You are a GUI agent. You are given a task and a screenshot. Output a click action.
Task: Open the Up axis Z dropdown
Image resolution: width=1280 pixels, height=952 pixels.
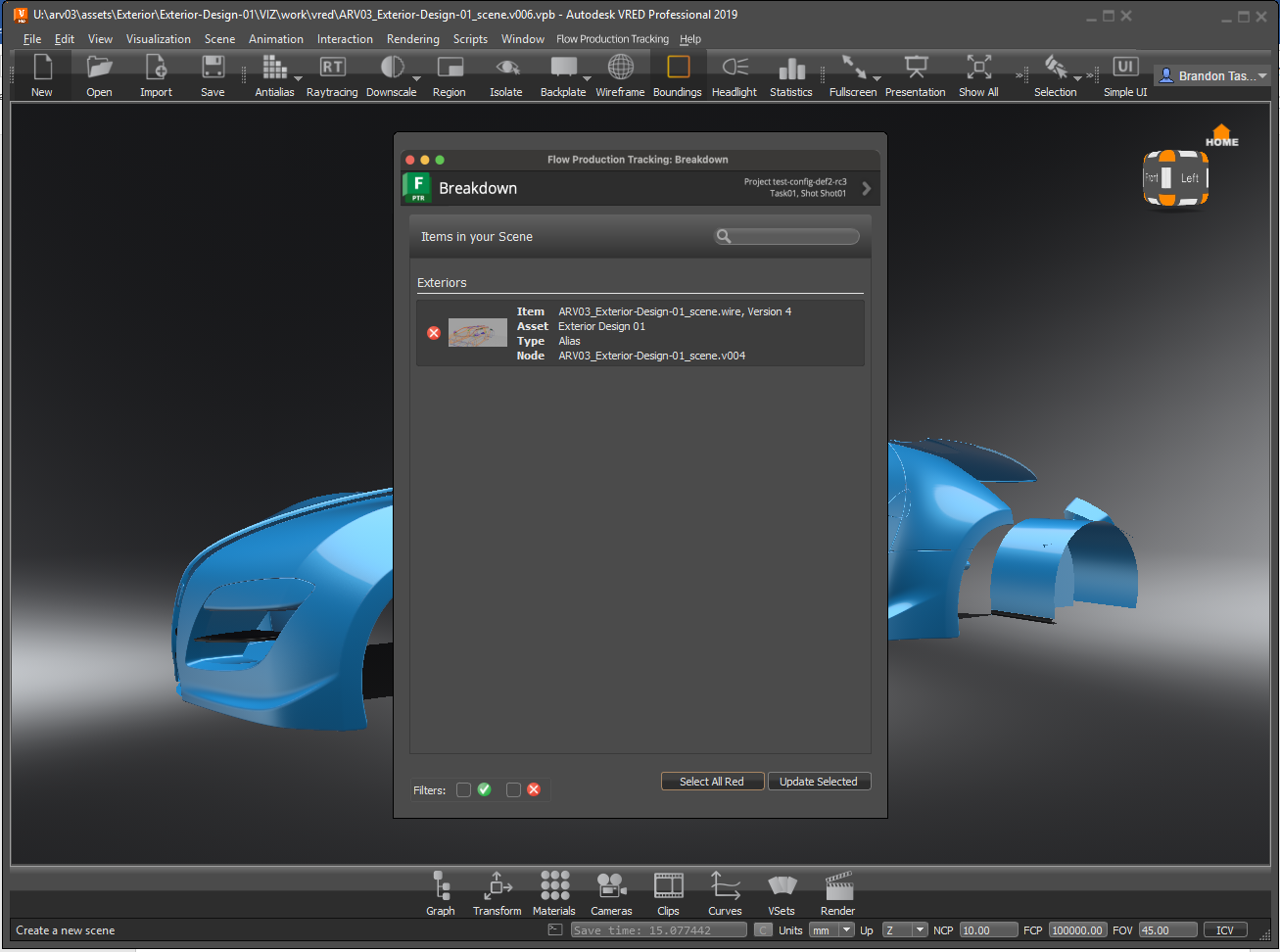(905, 930)
